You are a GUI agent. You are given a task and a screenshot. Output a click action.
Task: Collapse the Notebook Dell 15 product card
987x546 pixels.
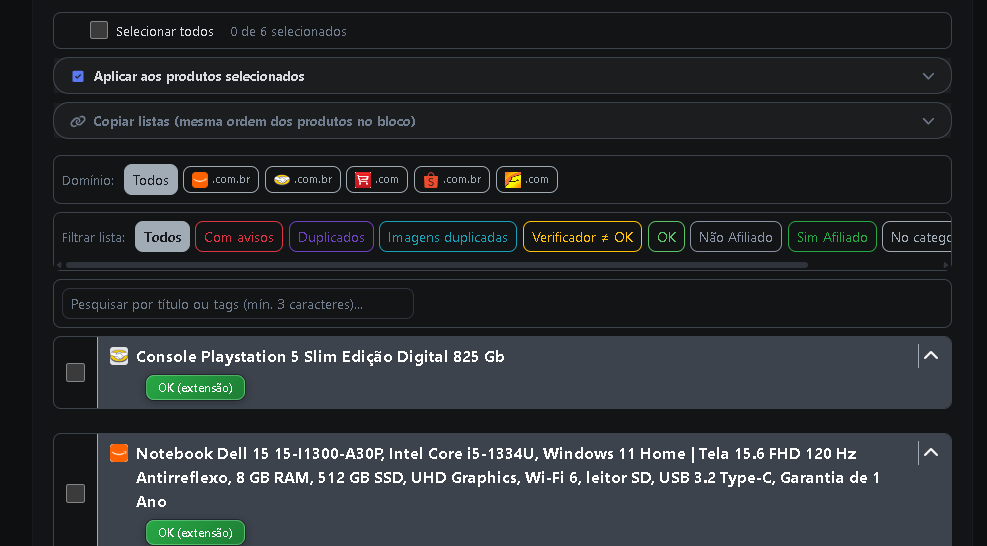click(931, 452)
